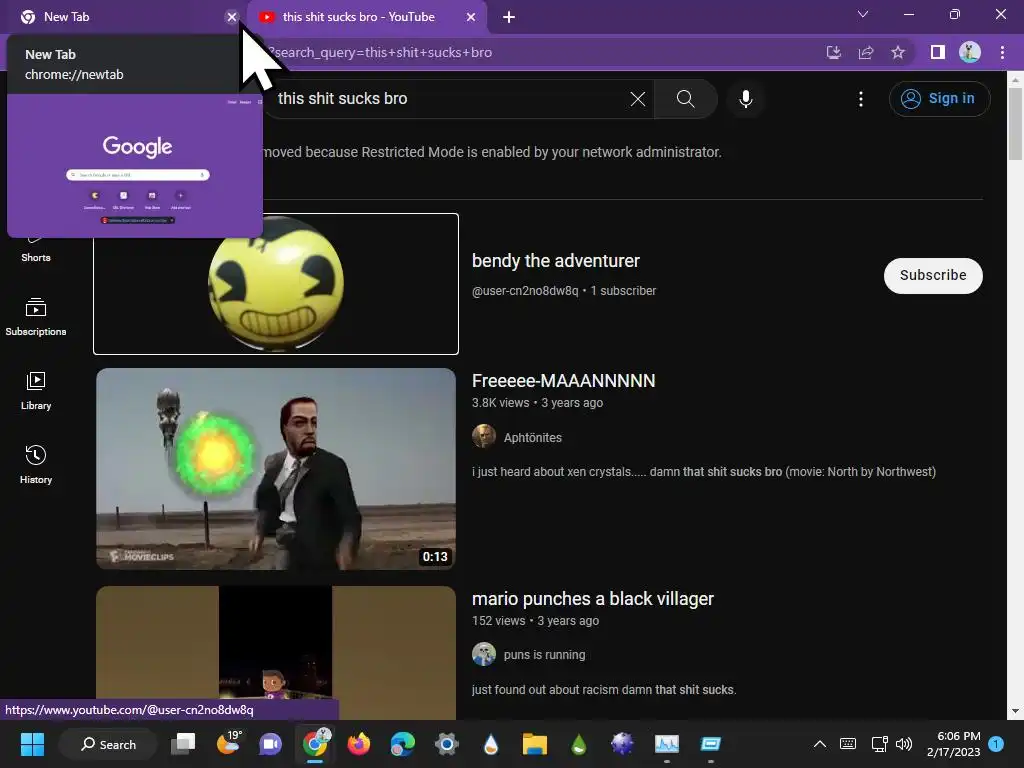Run YouTube search with magnifier button
The width and height of the screenshot is (1024, 768).
pos(686,99)
